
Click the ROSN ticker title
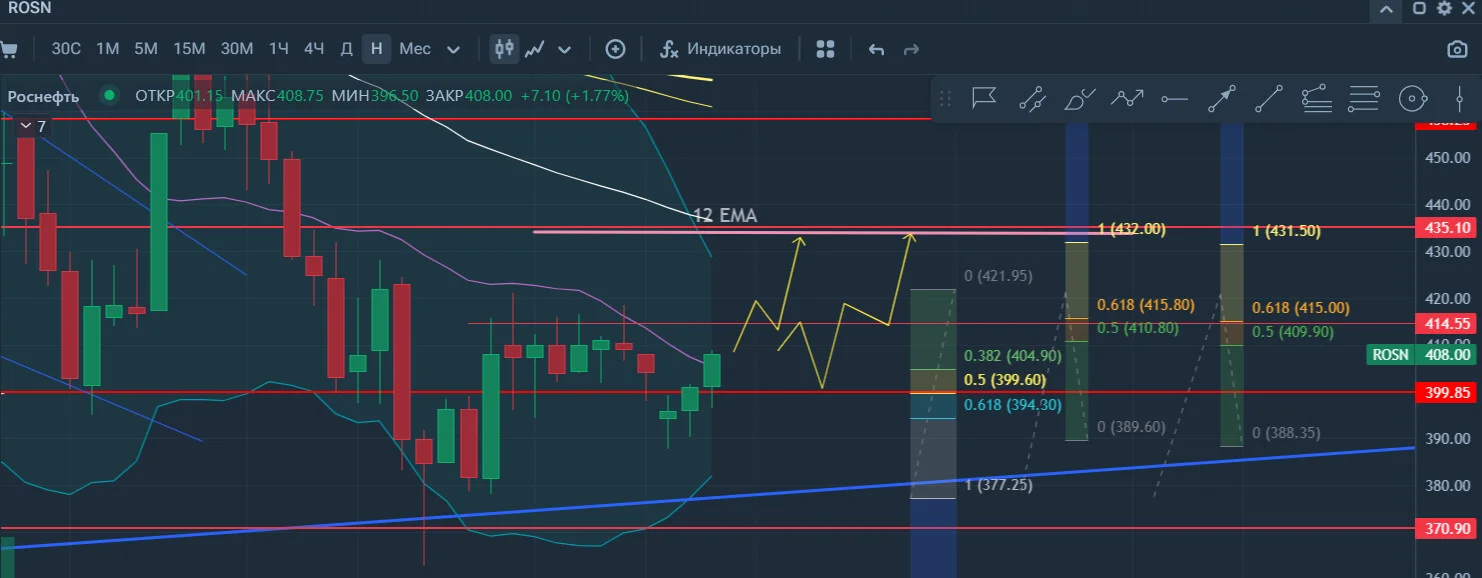pyautogui.click(x=29, y=8)
